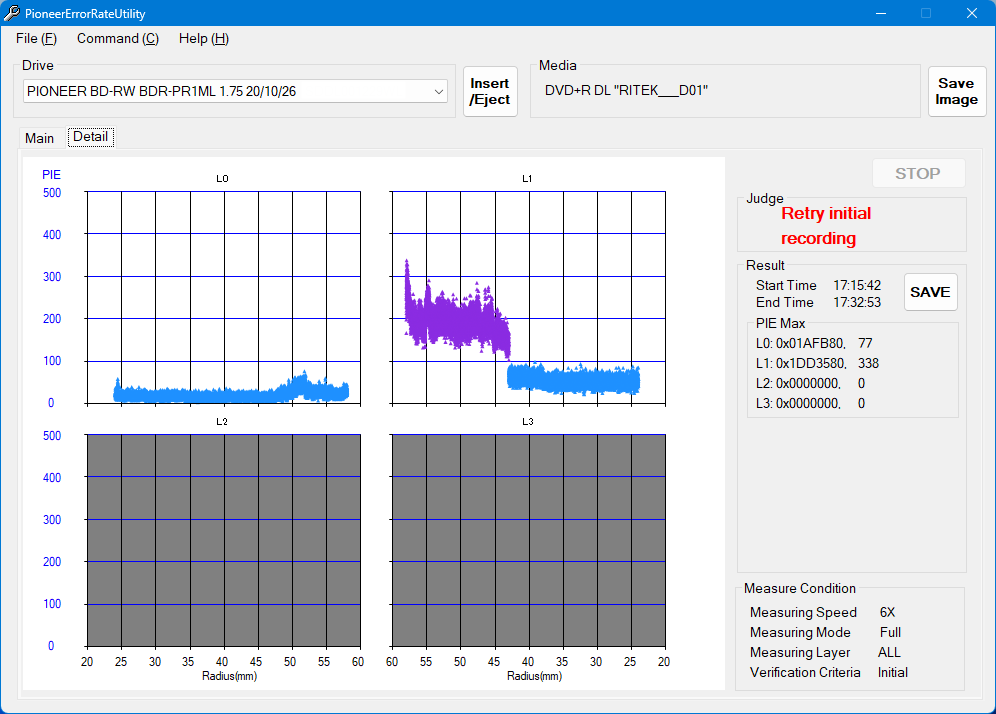This screenshot has height=714, width=996.
Task: Click the greyed L2 chart
Action: pyautogui.click(x=224, y=541)
